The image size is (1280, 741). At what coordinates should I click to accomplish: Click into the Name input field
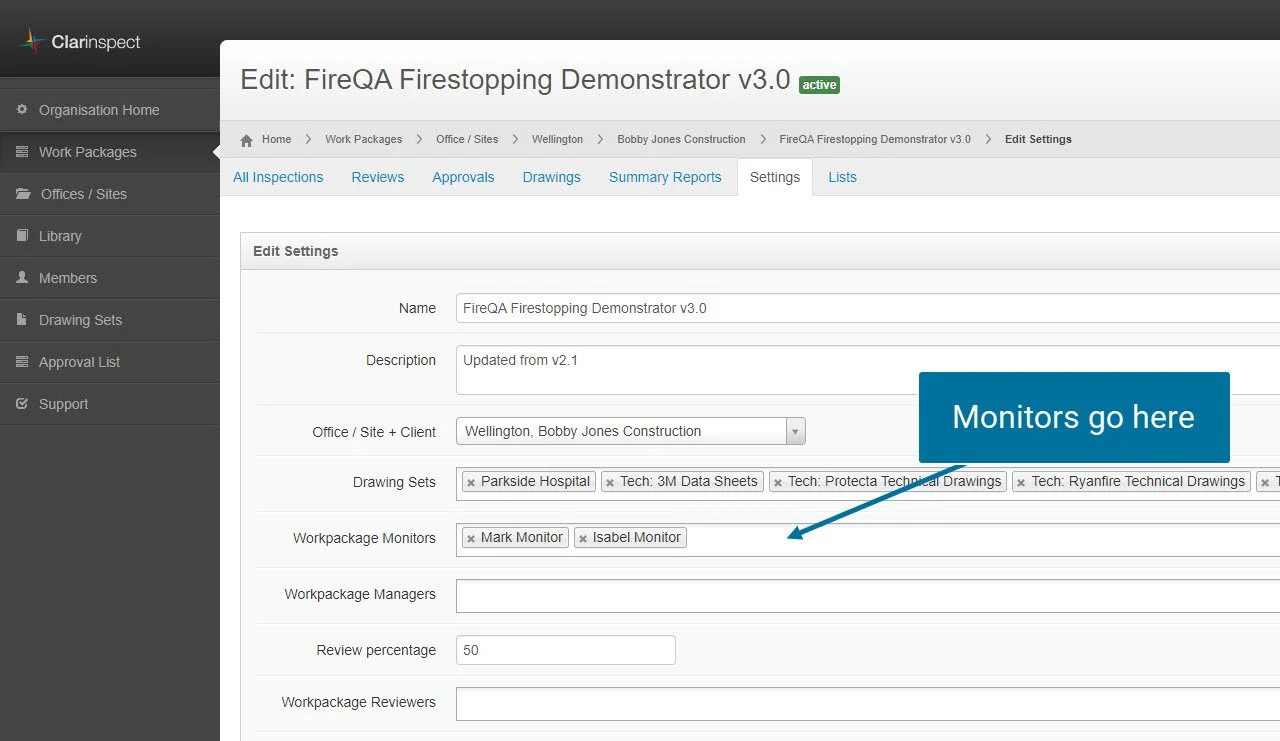[868, 308]
